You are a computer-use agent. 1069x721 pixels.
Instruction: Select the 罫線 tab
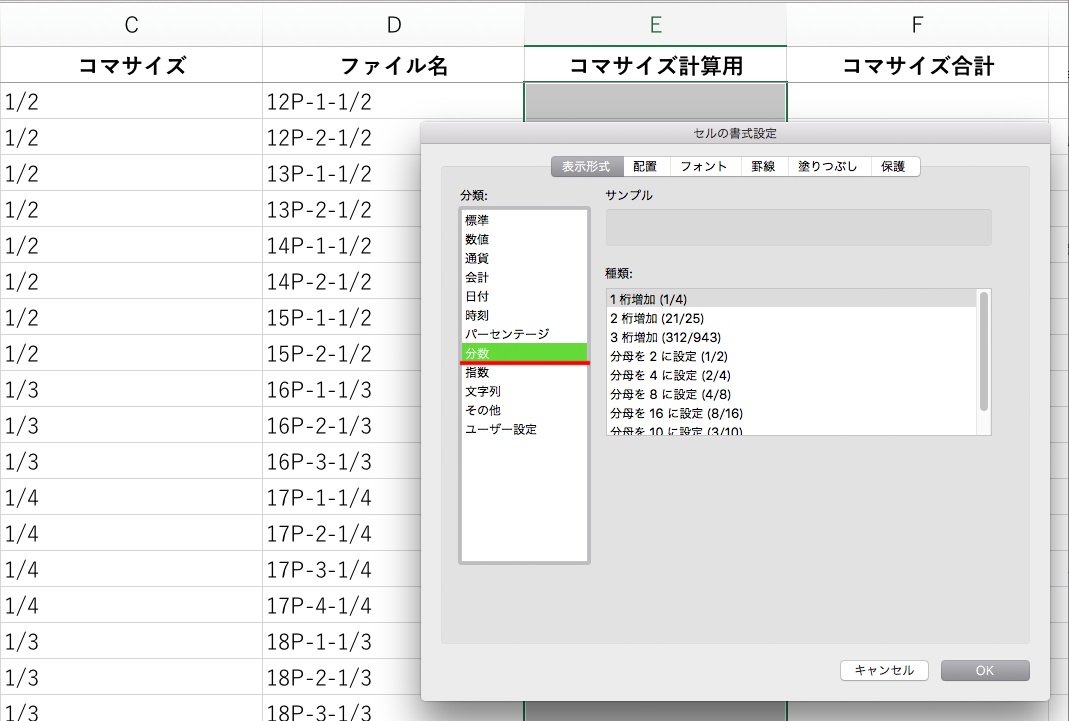763,167
